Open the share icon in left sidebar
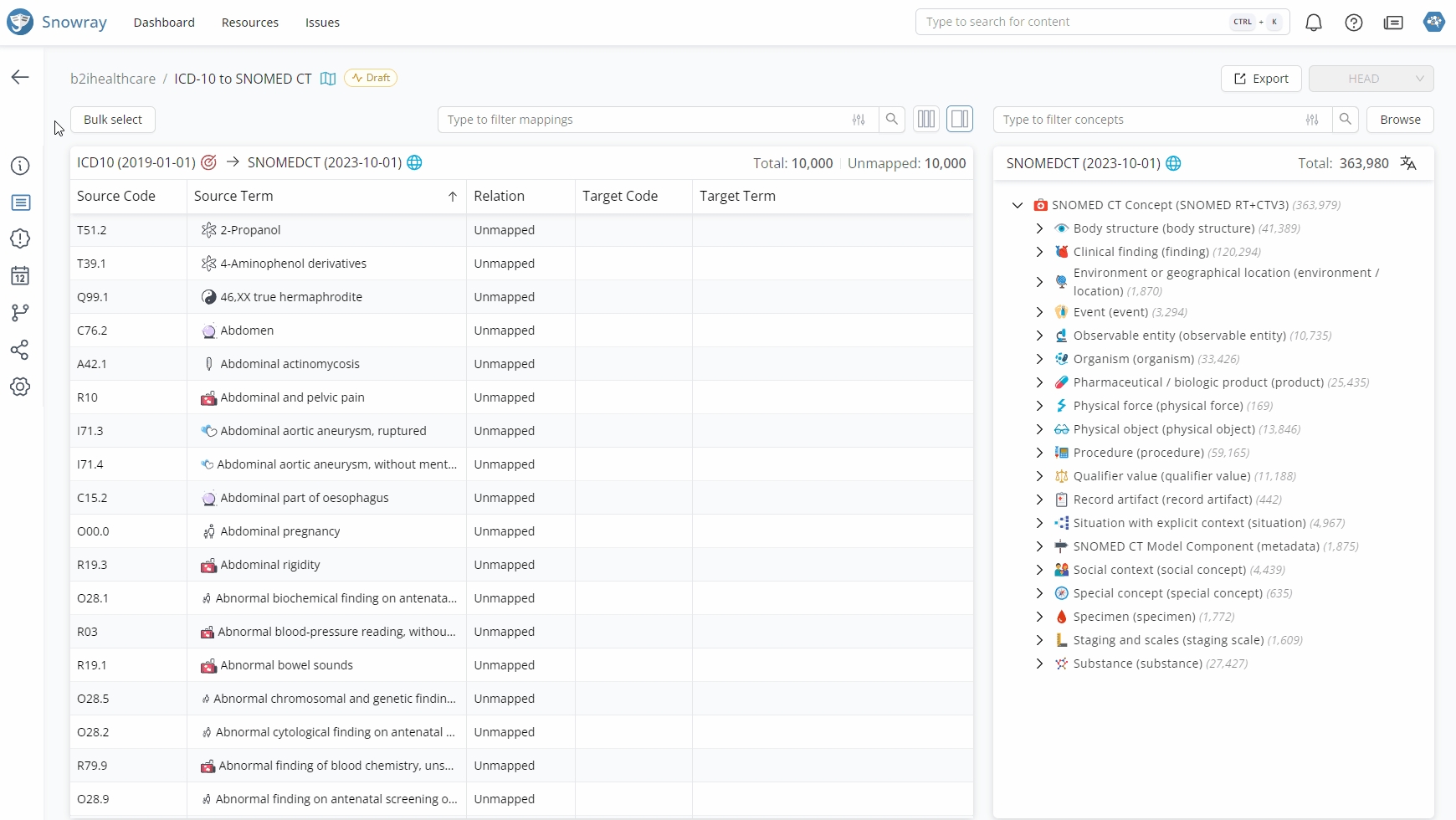The width and height of the screenshot is (1456, 820). click(20, 350)
